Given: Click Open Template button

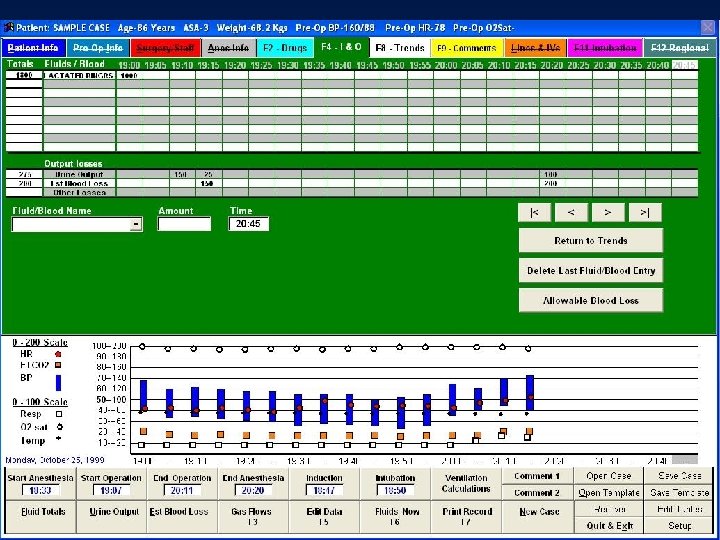Looking at the screenshot, I should click(608, 493).
